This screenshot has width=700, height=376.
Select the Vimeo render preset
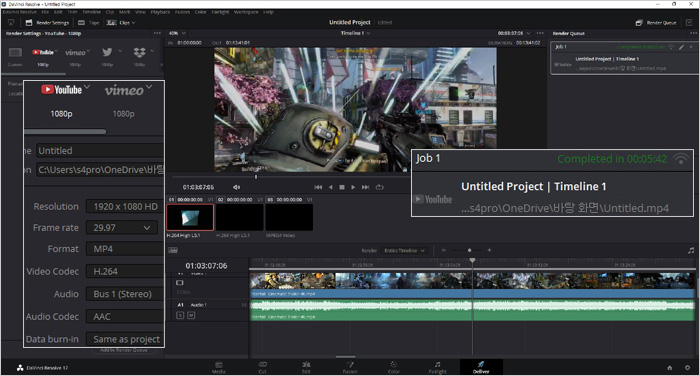pos(75,53)
